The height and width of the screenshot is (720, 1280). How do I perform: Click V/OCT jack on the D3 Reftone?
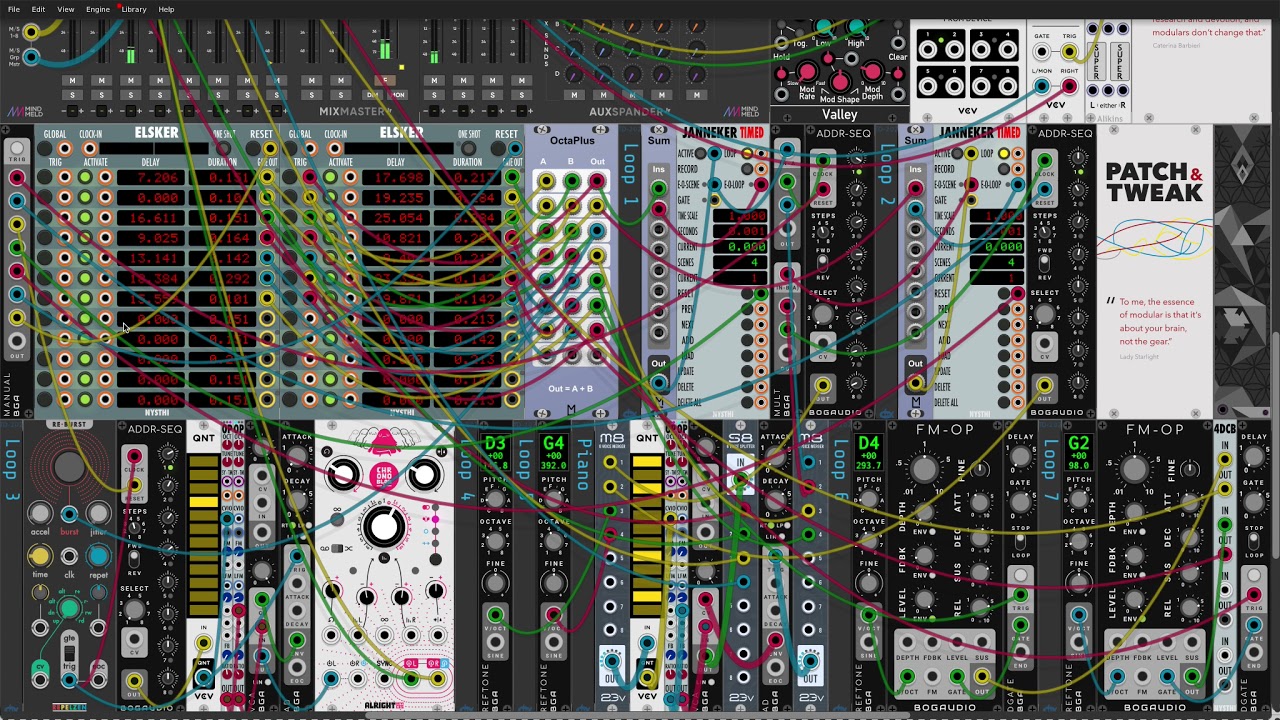pos(495,615)
